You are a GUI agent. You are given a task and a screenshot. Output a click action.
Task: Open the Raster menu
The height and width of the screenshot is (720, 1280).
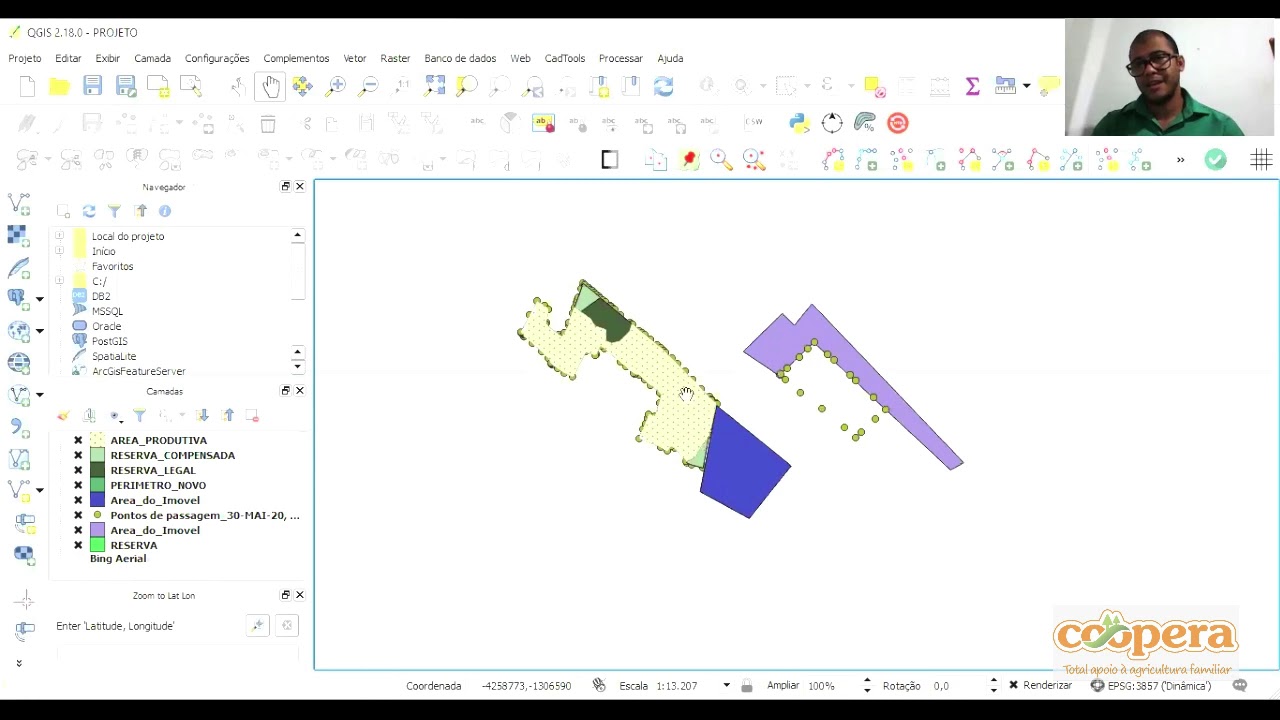click(395, 58)
